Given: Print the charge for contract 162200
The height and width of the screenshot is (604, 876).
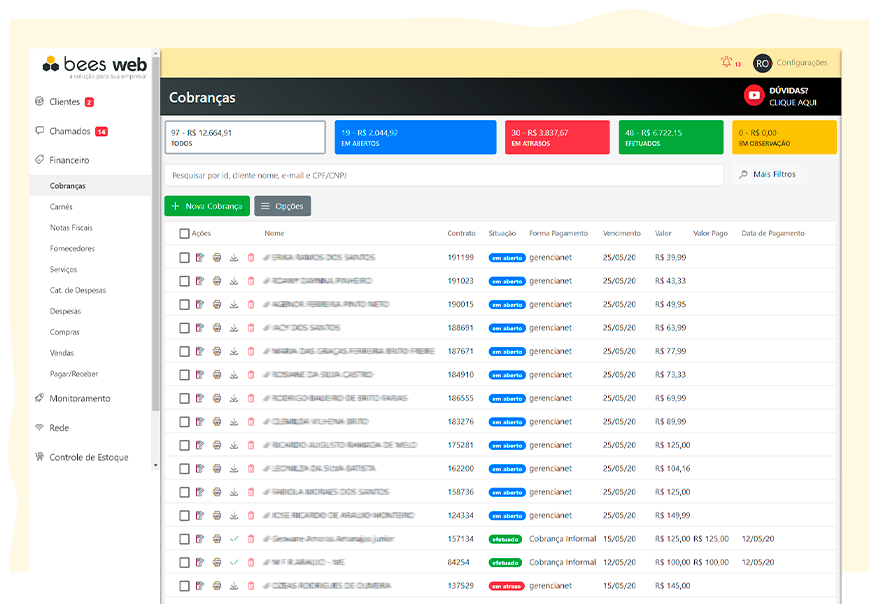Looking at the screenshot, I should click(217, 469).
